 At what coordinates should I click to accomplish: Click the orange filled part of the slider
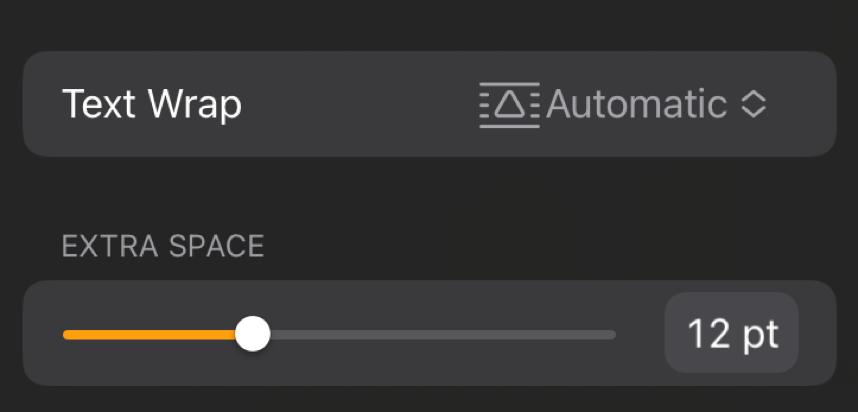149,334
